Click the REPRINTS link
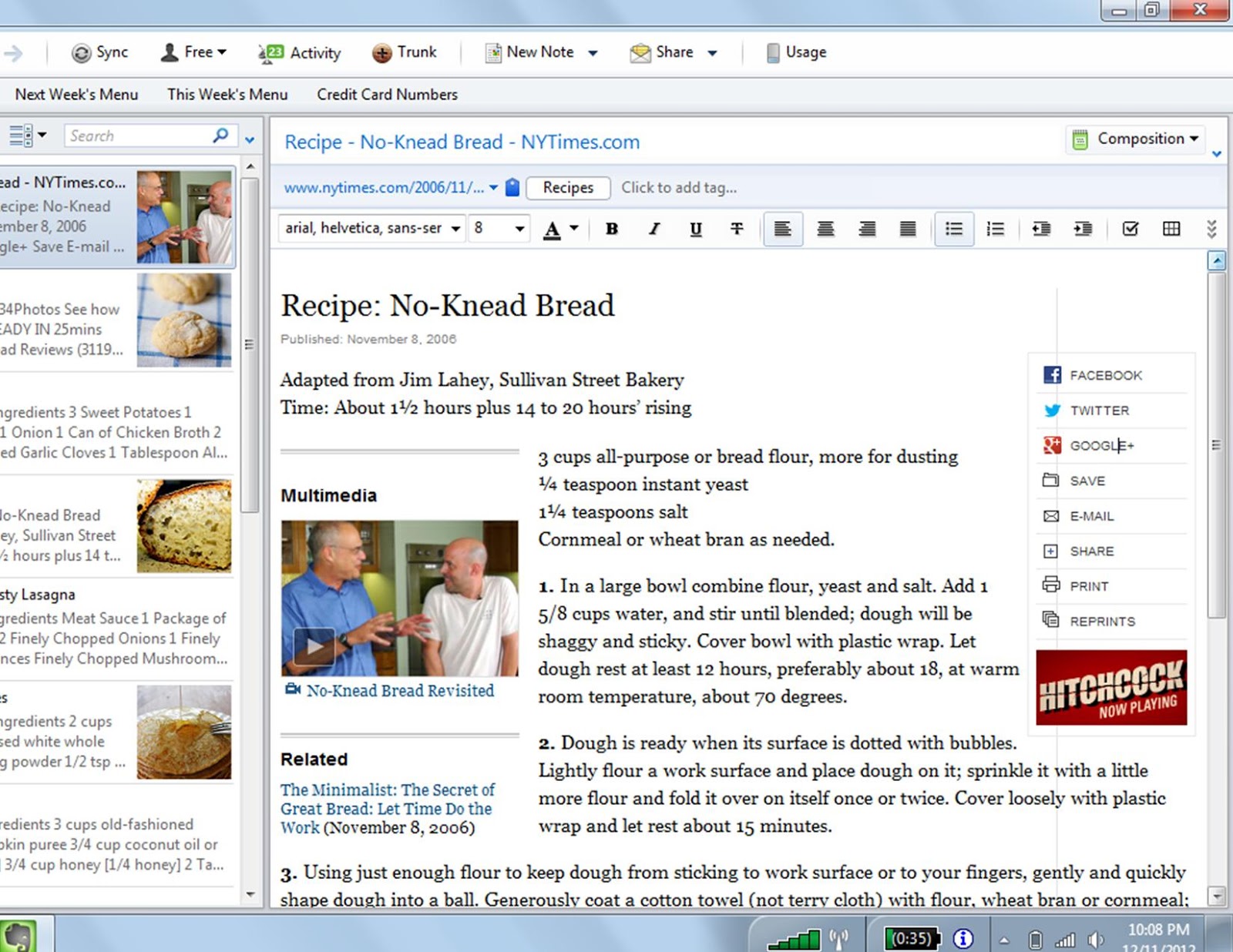Screen dimensions: 1233x952 click(x=1102, y=622)
